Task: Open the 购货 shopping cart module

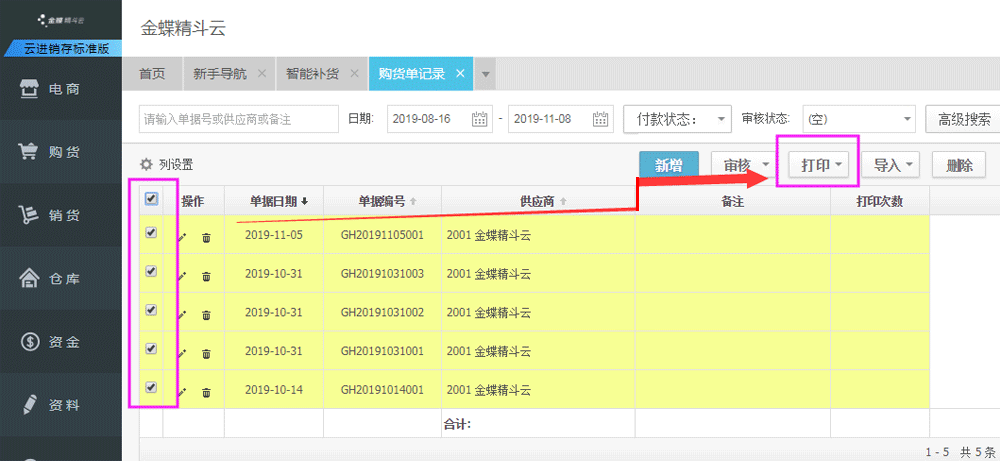Action: (x=61, y=152)
